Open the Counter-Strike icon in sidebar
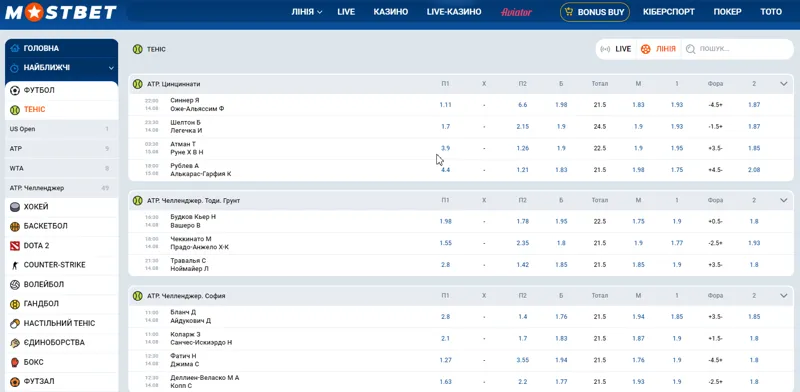Viewport: 800px width, 392px height. (x=15, y=265)
